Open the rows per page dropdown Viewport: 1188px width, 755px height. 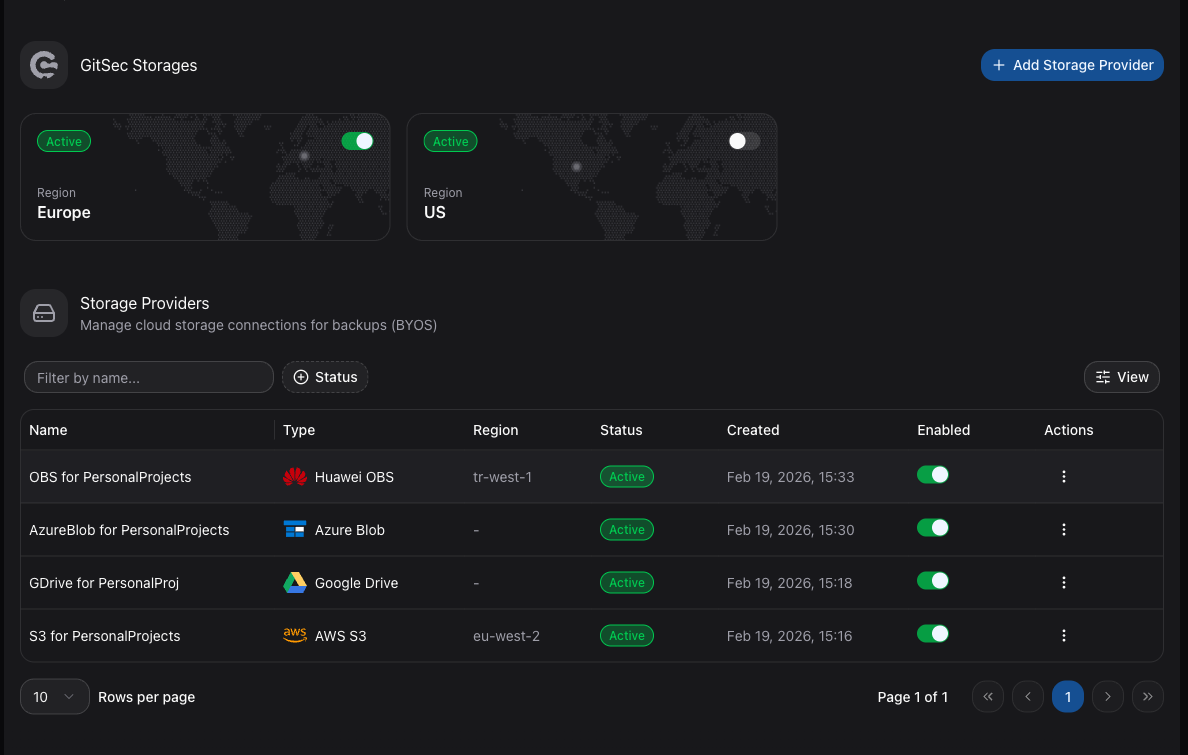pyautogui.click(x=54, y=696)
